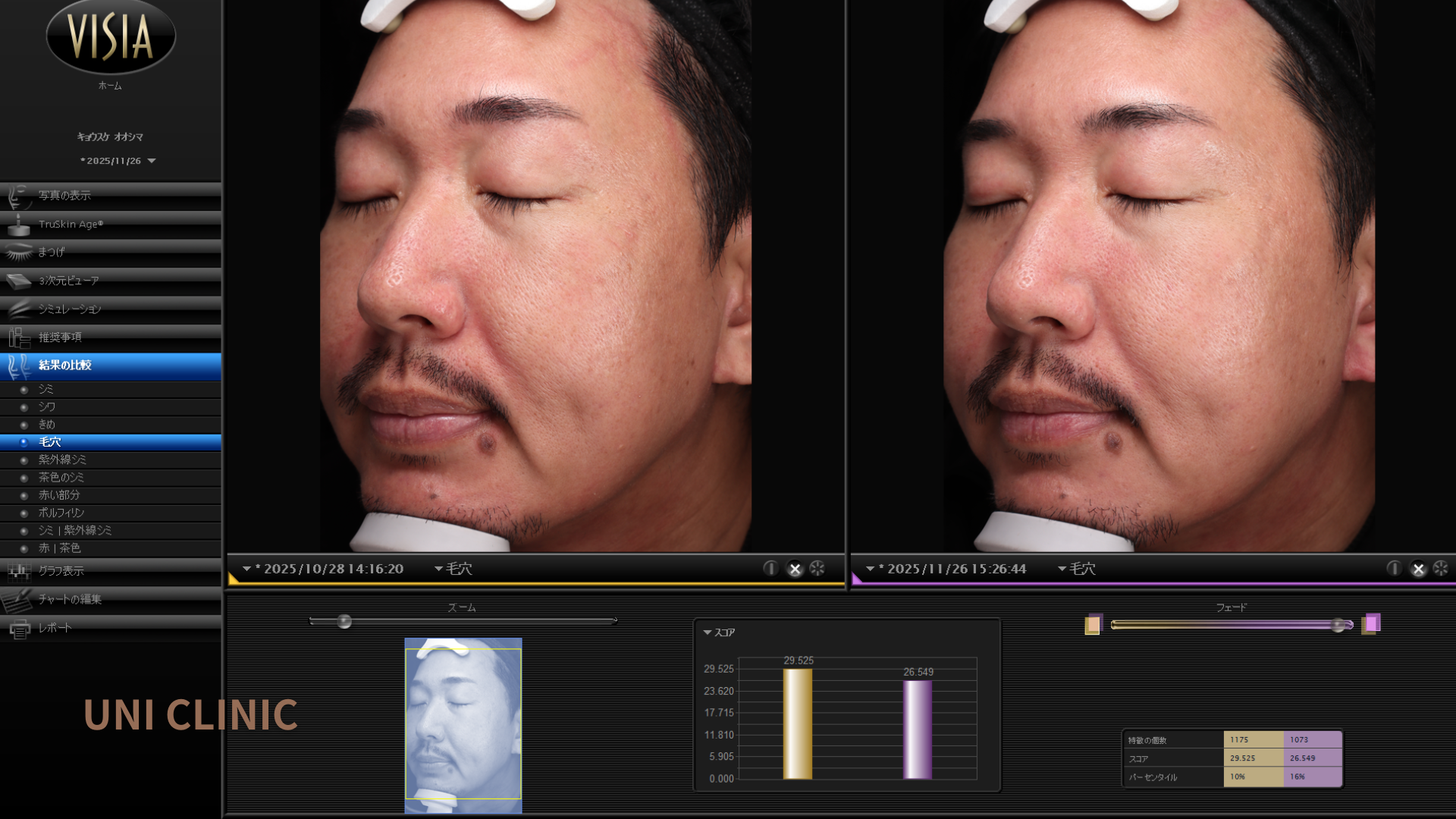Select the シミ analysis radio option
Screen dimensions: 1456x819
point(45,389)
